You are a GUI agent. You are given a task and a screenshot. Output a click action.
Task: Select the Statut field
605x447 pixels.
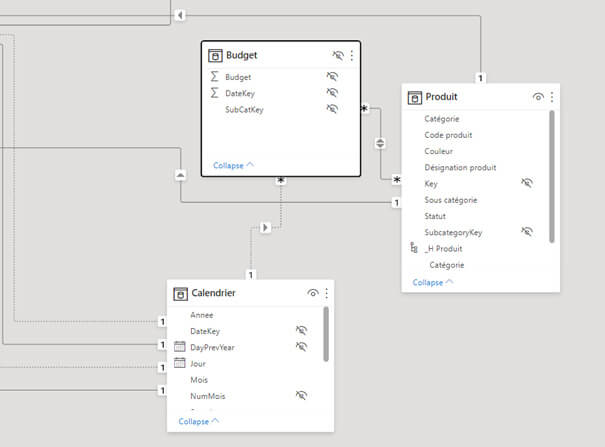[x=435, y=216]
